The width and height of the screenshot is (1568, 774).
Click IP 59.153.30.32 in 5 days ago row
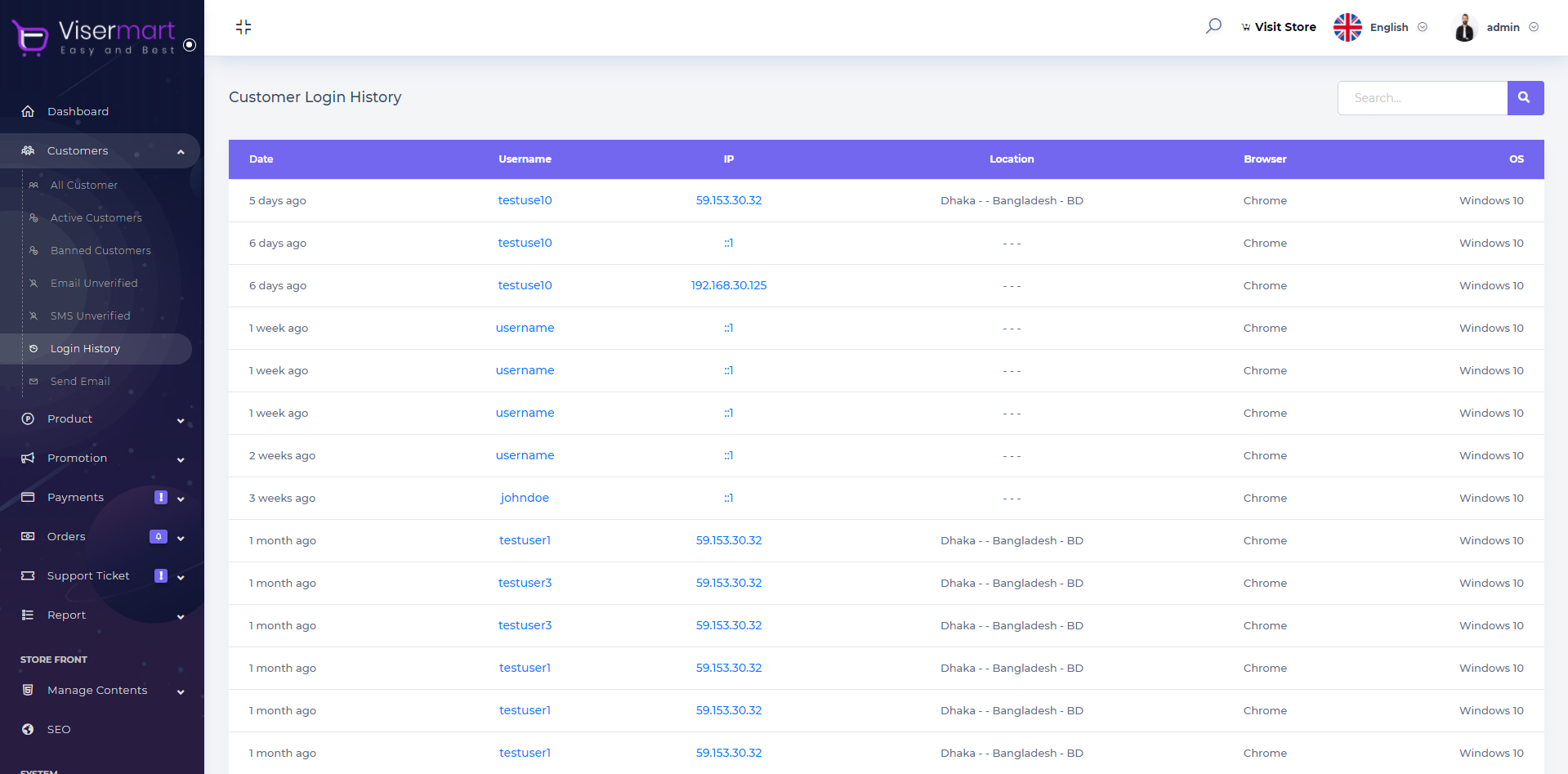(x=729, y=200)
